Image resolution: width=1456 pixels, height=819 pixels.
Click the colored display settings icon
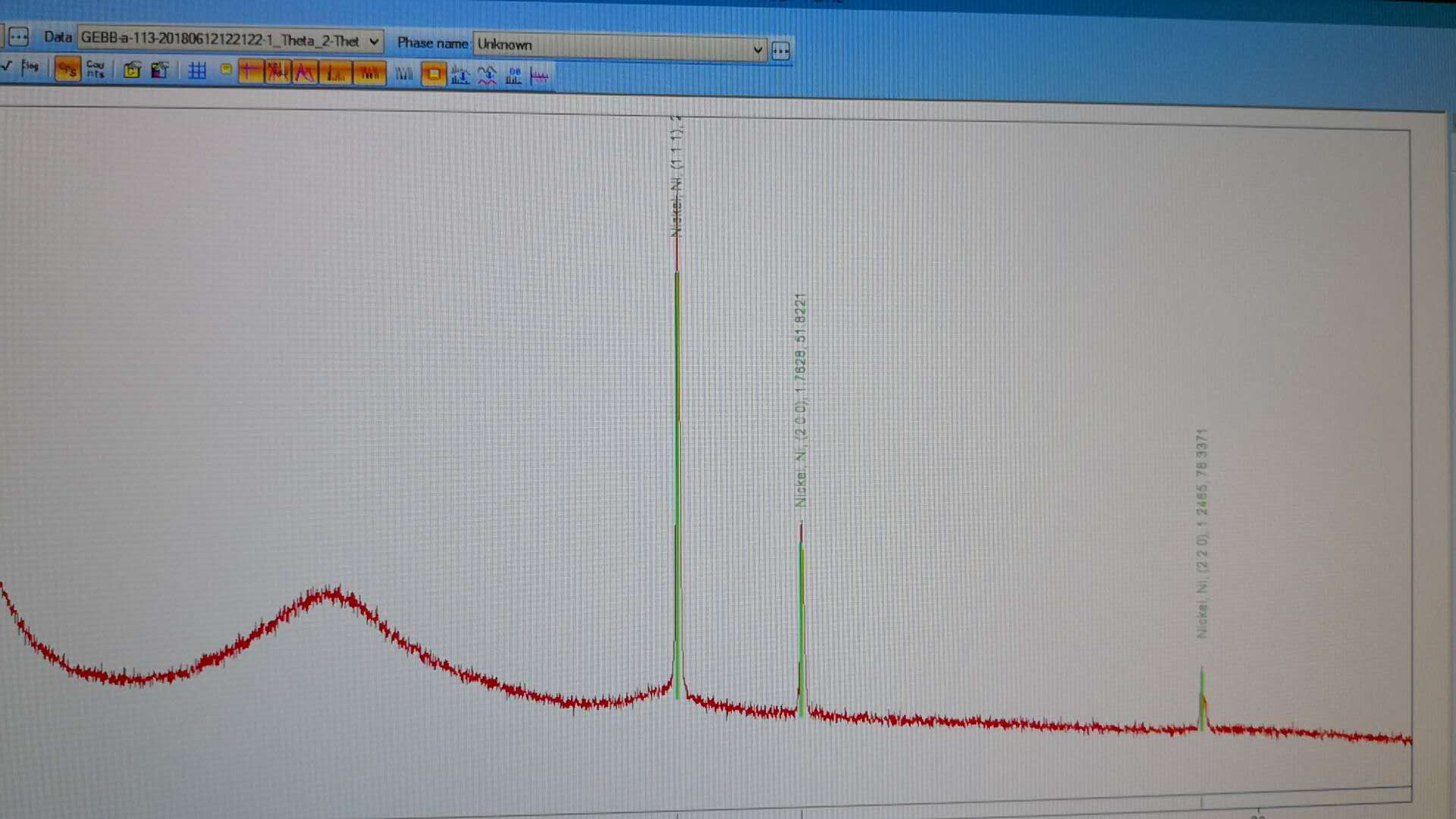click(x=159, y=71)
